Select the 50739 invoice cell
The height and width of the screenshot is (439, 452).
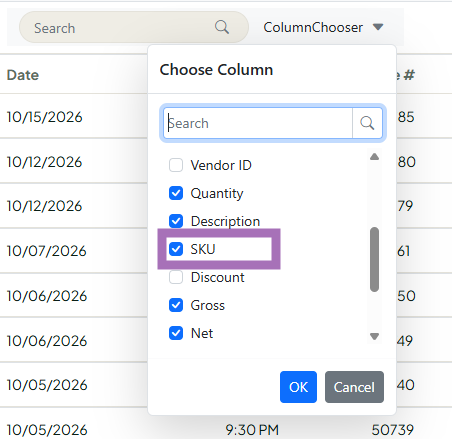pyautogui.click(x=393, y=430)
